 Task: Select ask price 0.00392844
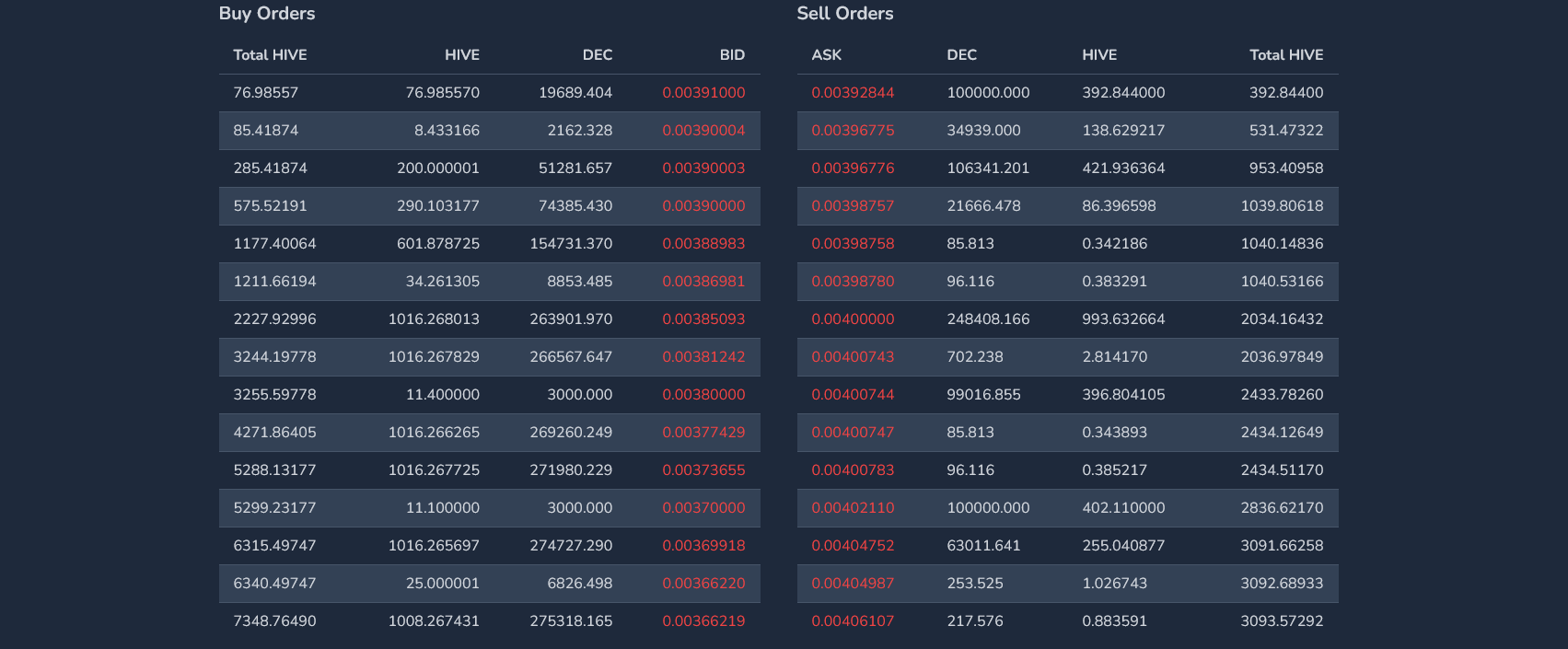tap(853, 93)
